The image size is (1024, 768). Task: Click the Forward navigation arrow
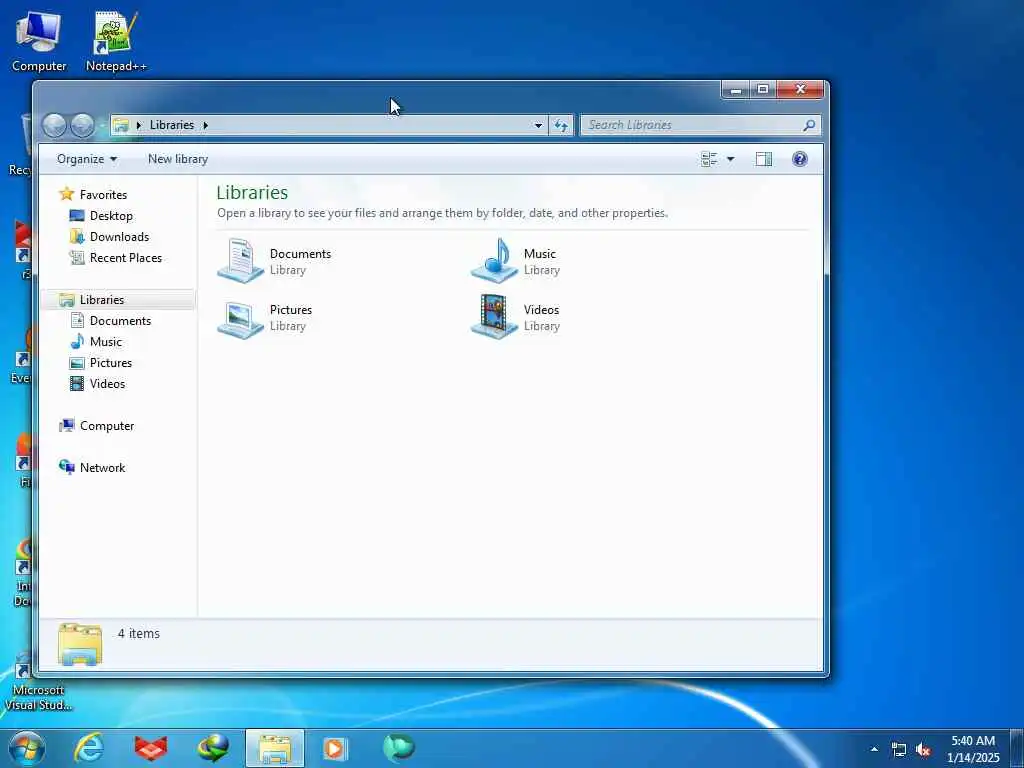(x=82, y=125)
